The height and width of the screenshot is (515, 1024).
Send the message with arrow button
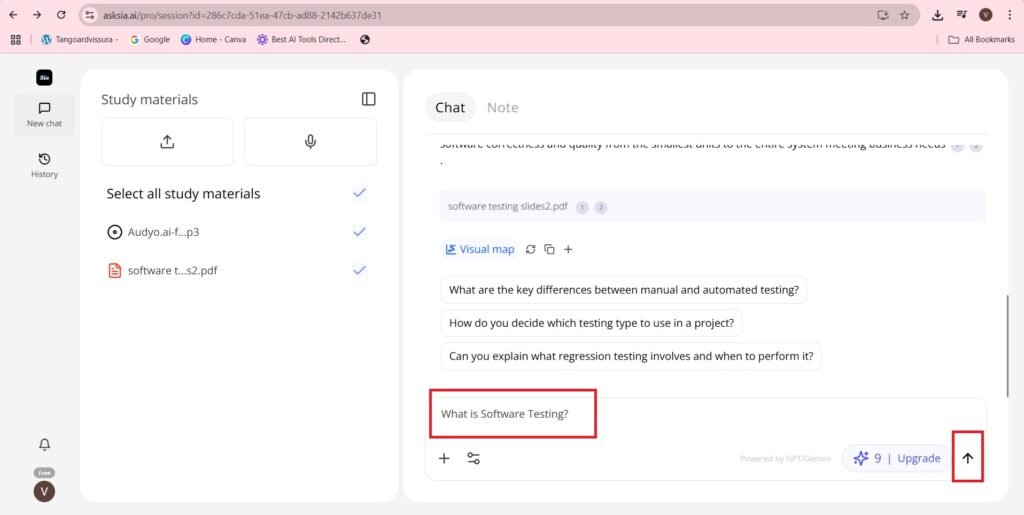[968, 458]
